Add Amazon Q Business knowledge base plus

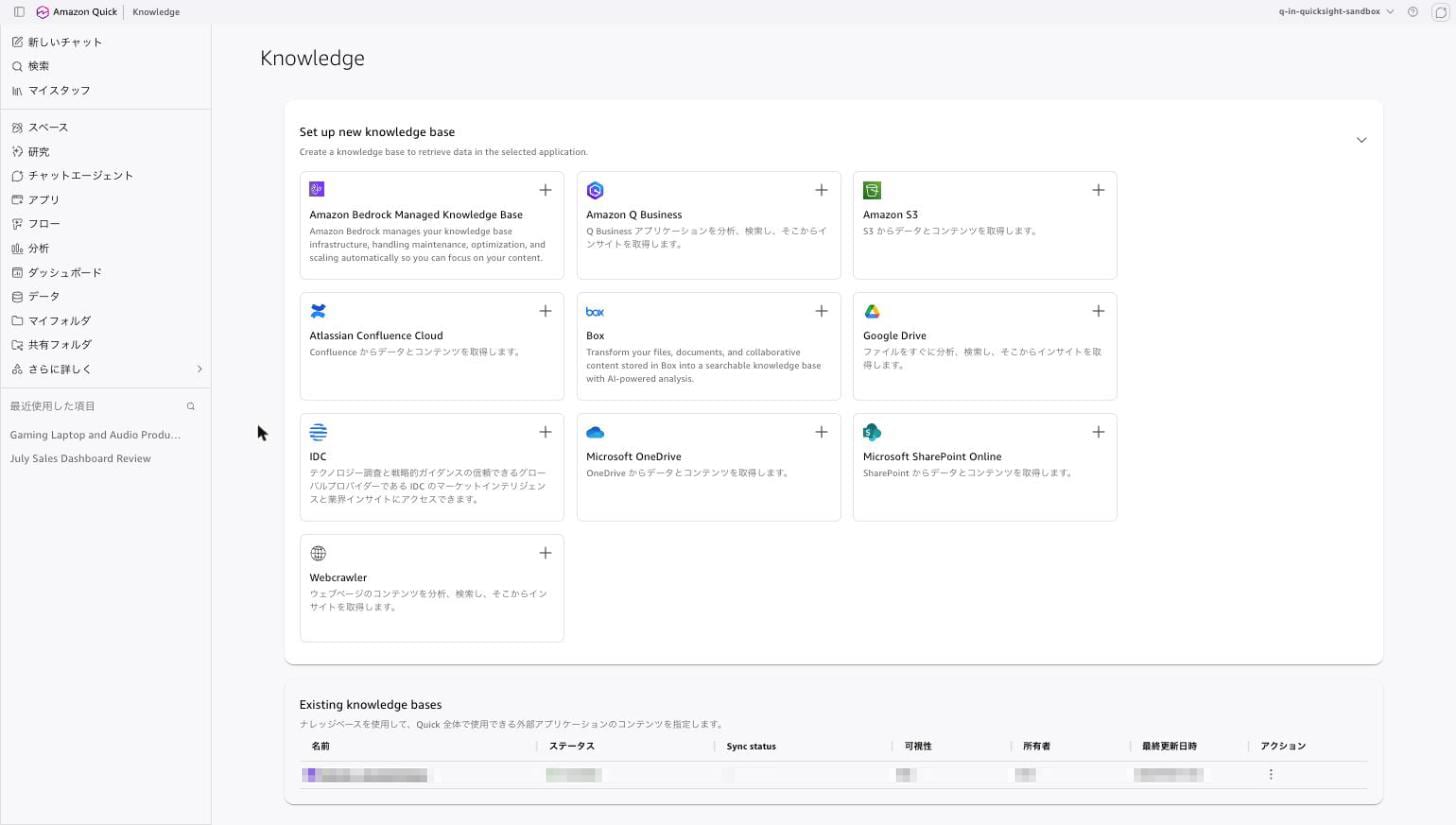click(x=821, y=190)
